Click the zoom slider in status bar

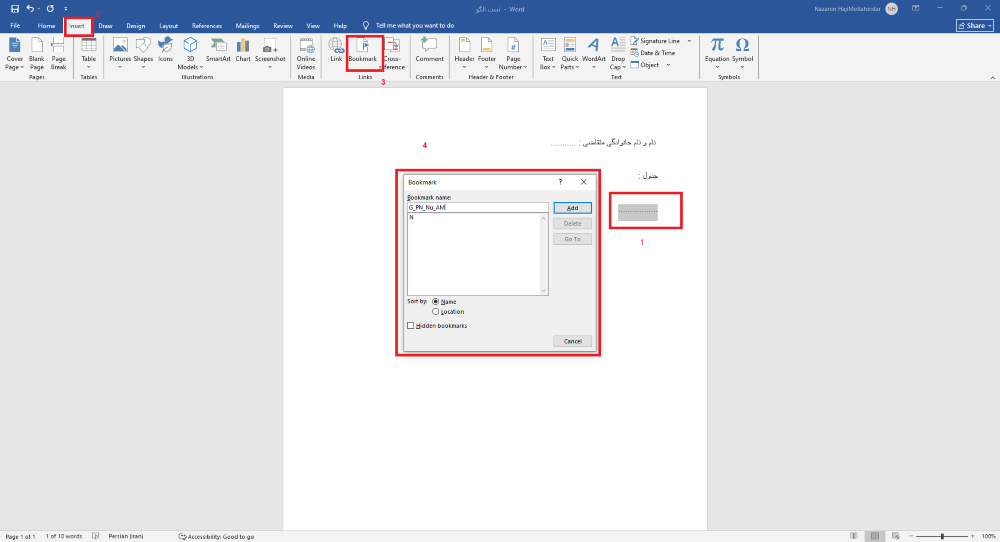tap(942, 537)
